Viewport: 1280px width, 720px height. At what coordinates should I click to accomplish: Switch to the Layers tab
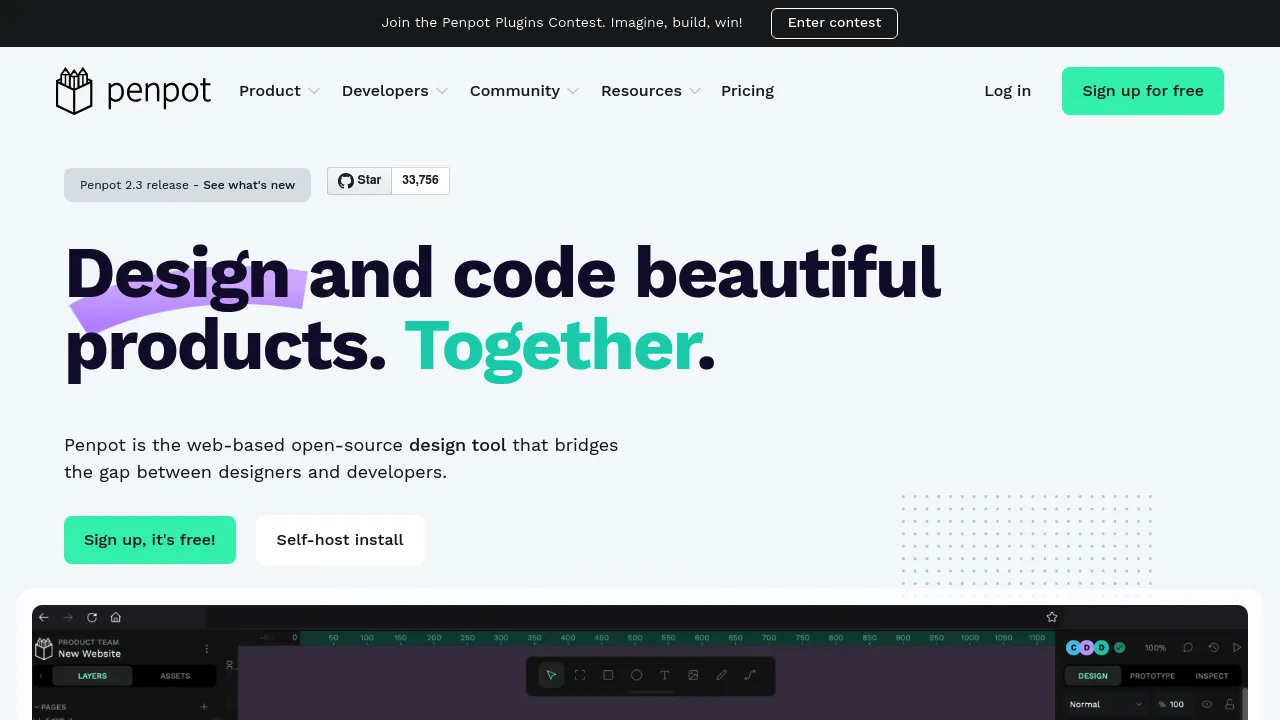(x=93, y=676)
